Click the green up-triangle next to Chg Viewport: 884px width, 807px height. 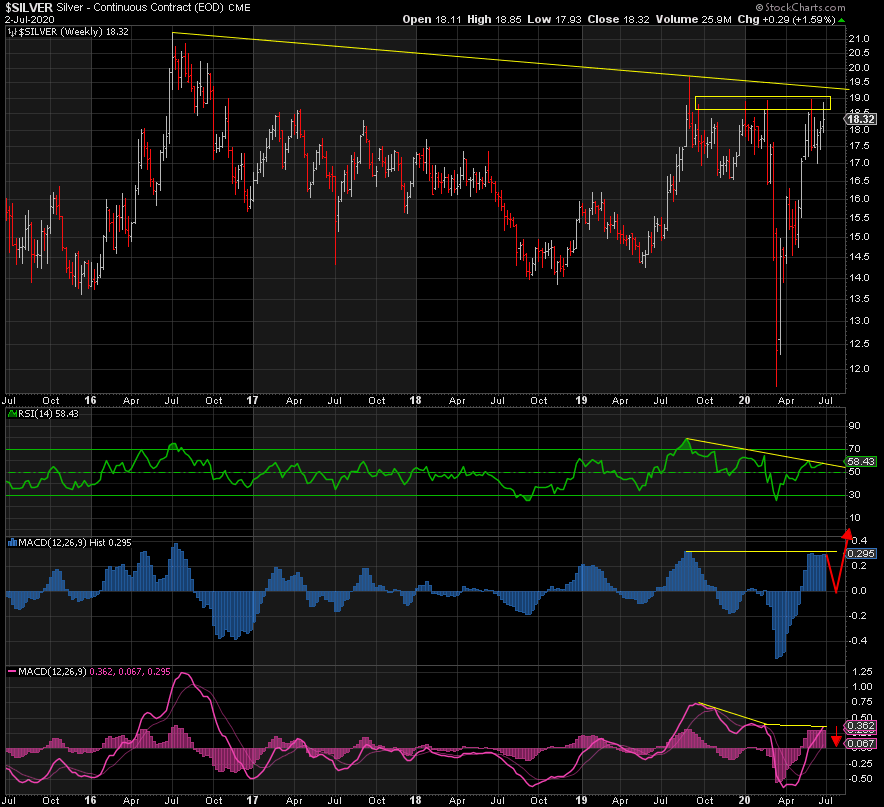click(840, 20)
